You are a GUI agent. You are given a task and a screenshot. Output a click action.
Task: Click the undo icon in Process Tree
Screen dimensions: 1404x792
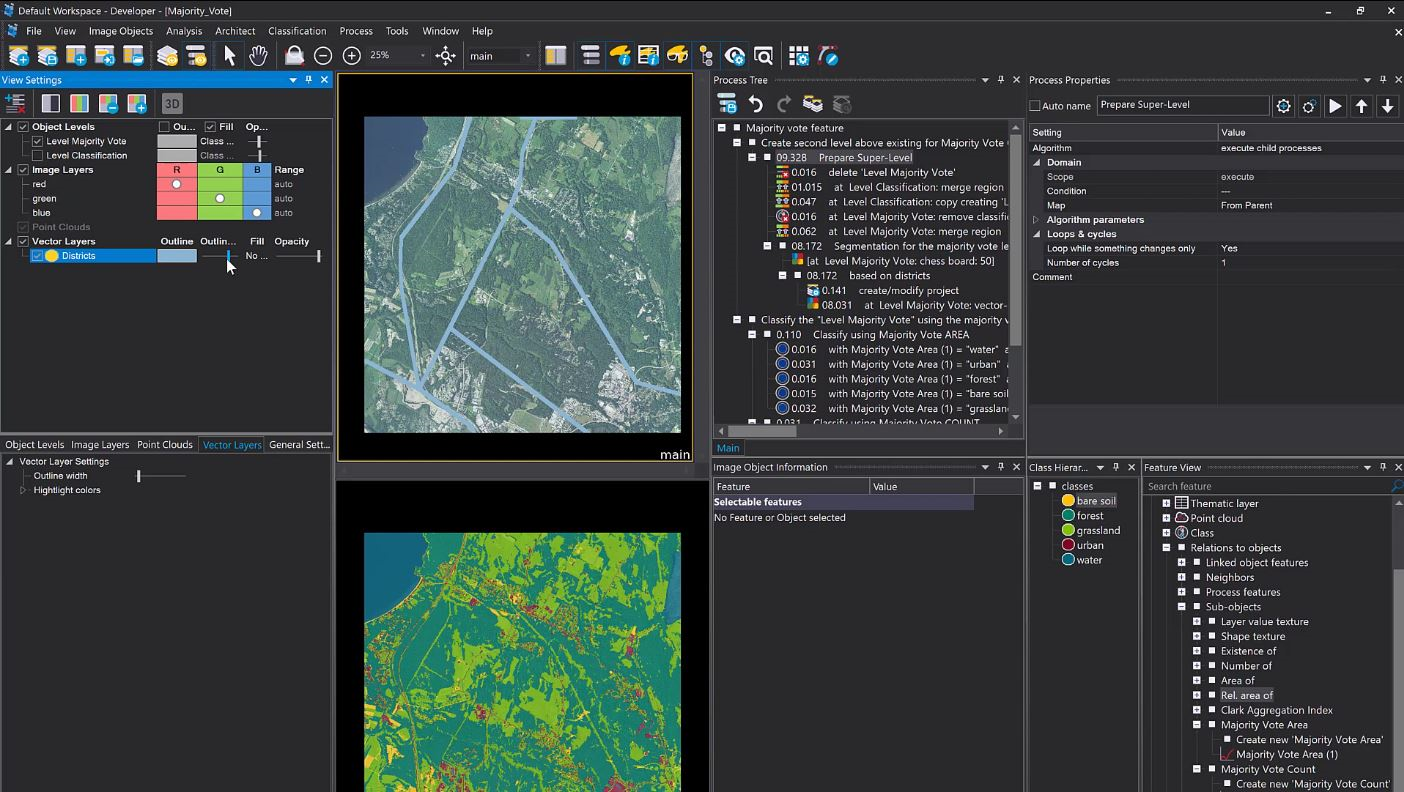756,104
